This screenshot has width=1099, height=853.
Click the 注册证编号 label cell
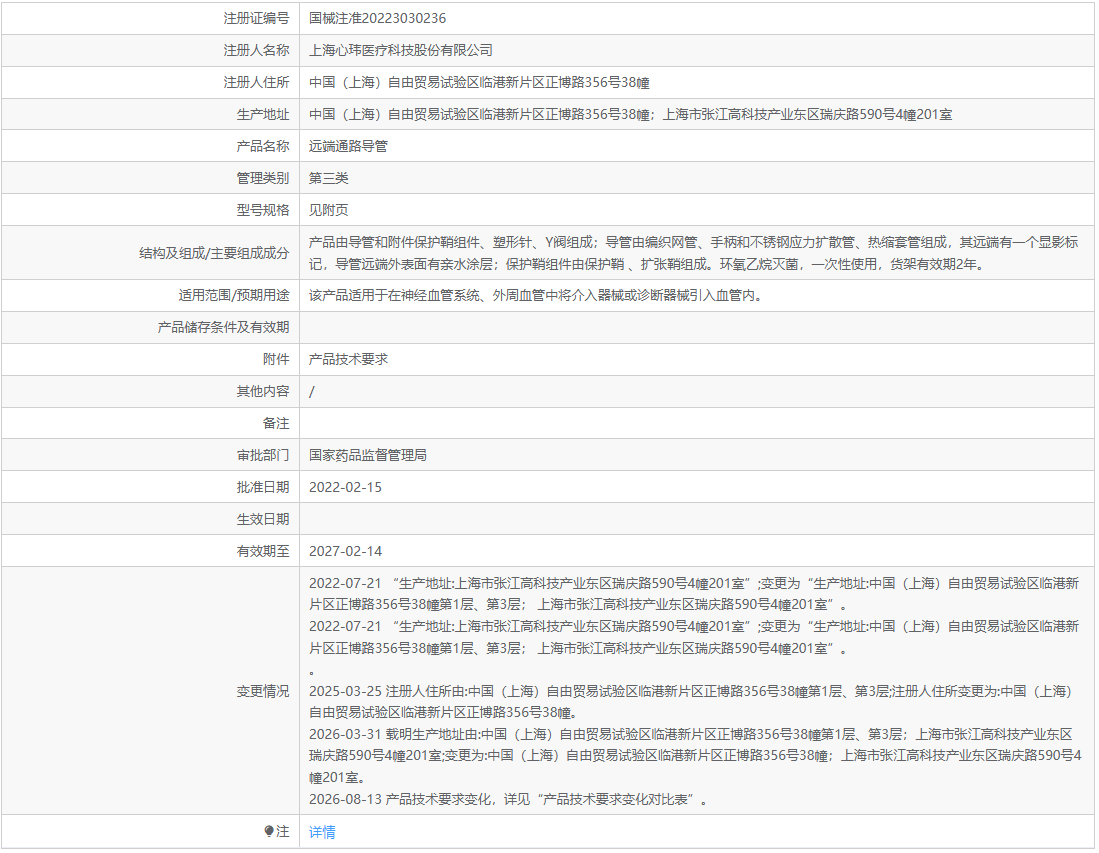(x=150, y=18)
